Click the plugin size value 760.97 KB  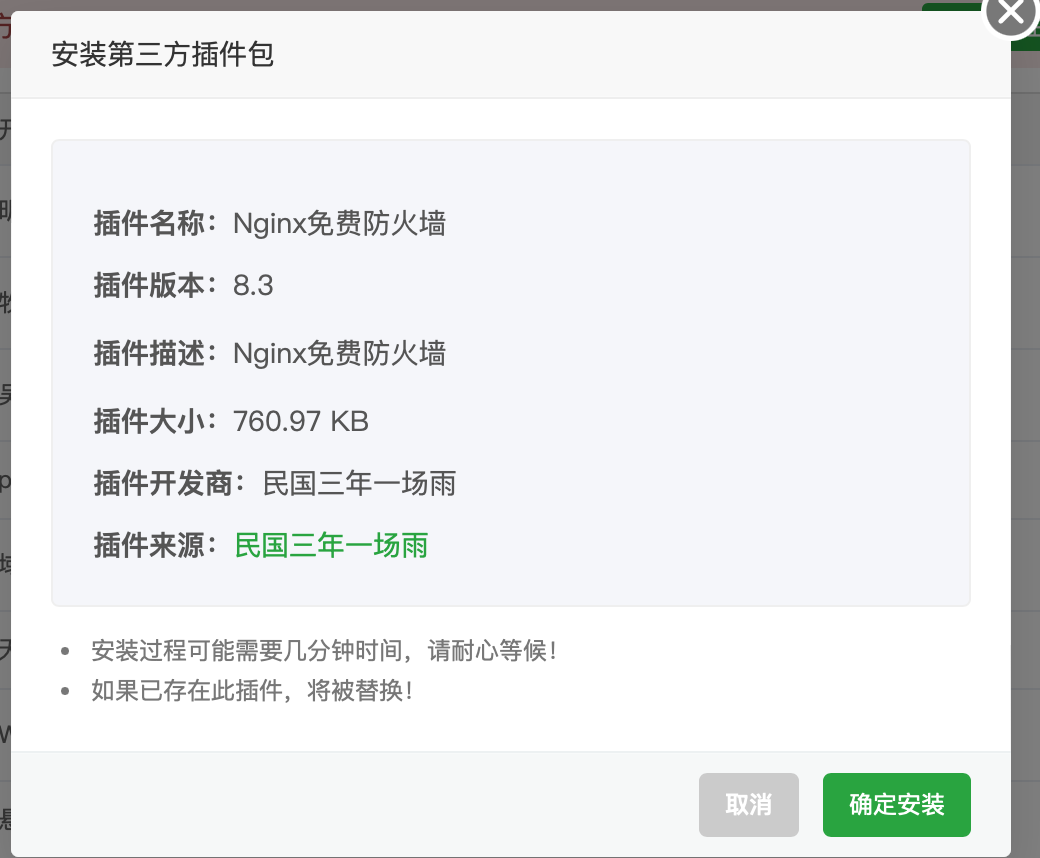[x=301, y=421]
